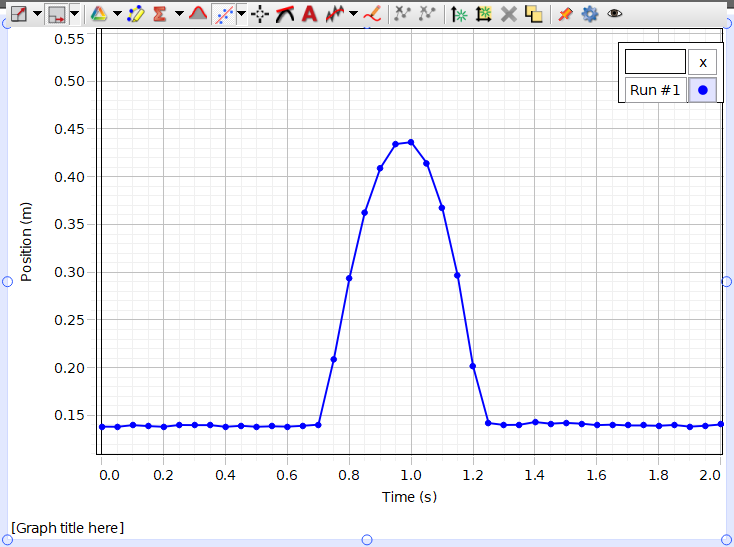Viewport: 734px width, 547px height.
Task: Click the blue dot swatch for Run #1
Action: 703,90
